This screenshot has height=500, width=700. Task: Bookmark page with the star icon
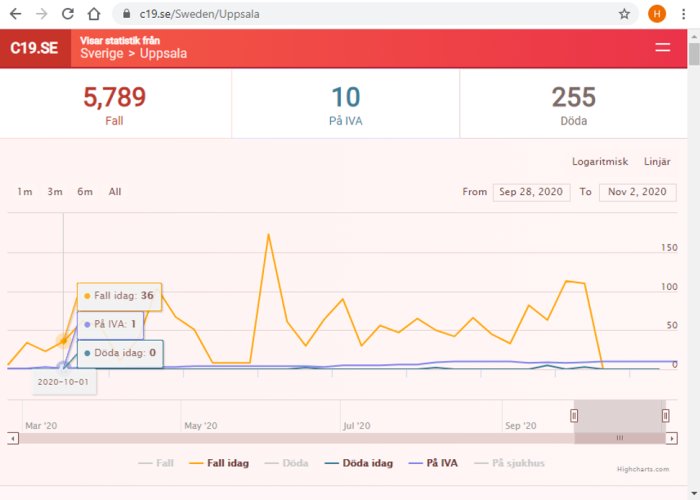[x=624, y=14]
